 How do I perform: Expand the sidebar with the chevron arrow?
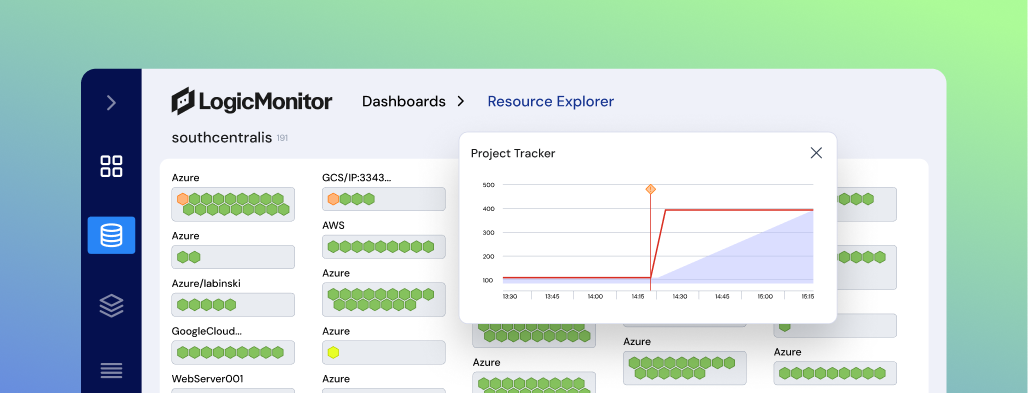click(111, 103)
